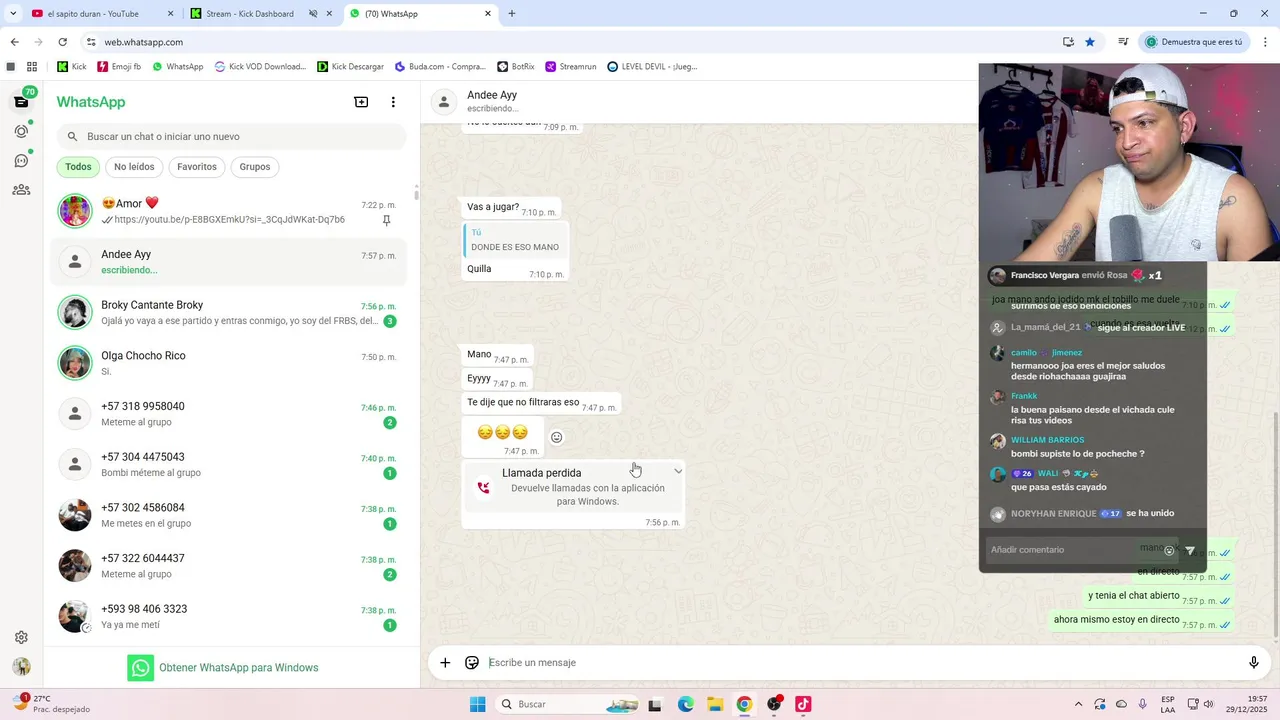Expand the Llamada perdida message chevron
Viewport: 1280px width, 720px height.
click(678, 471)
